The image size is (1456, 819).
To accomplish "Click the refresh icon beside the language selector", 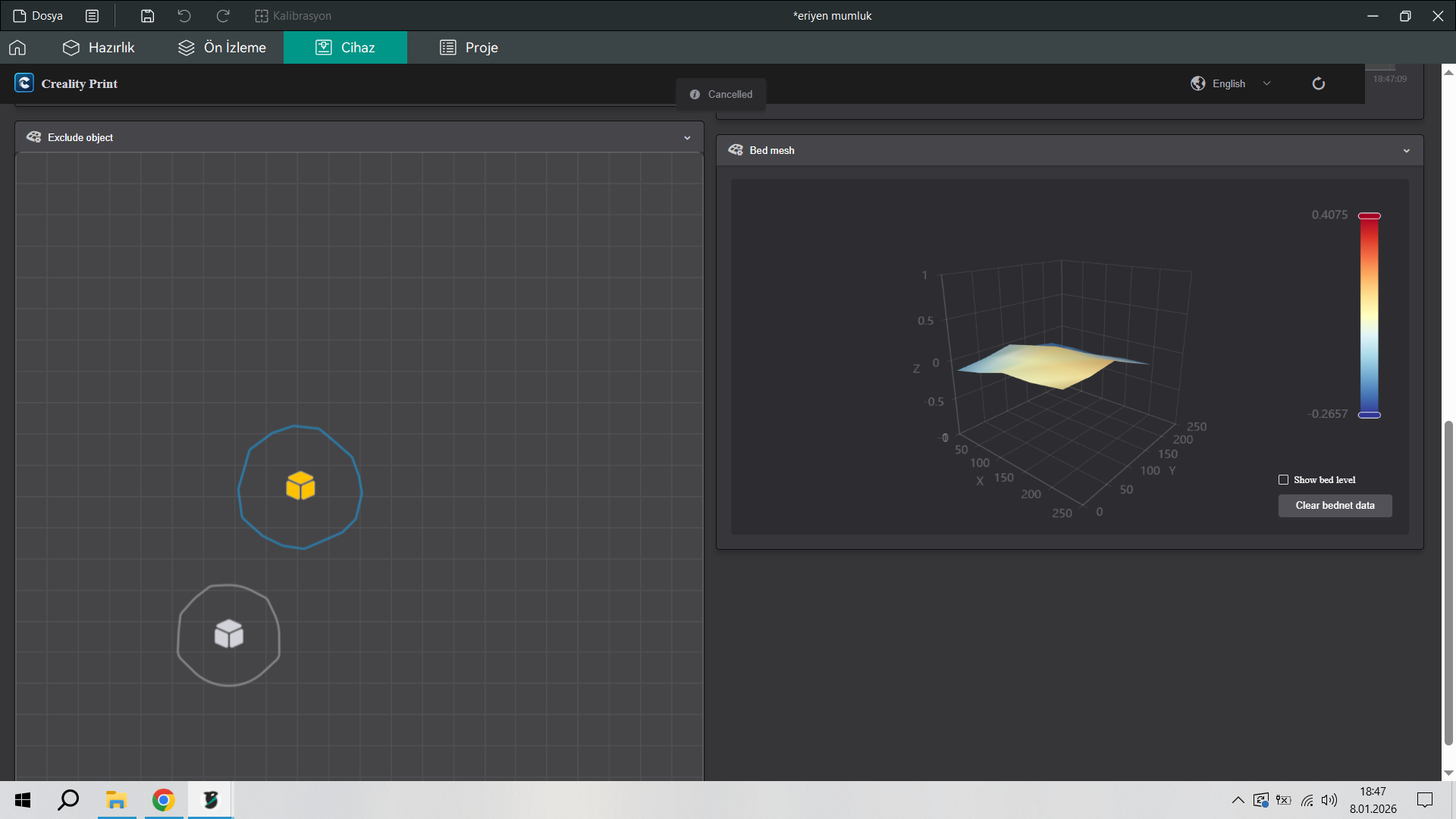I will (x=1319, y=83).
